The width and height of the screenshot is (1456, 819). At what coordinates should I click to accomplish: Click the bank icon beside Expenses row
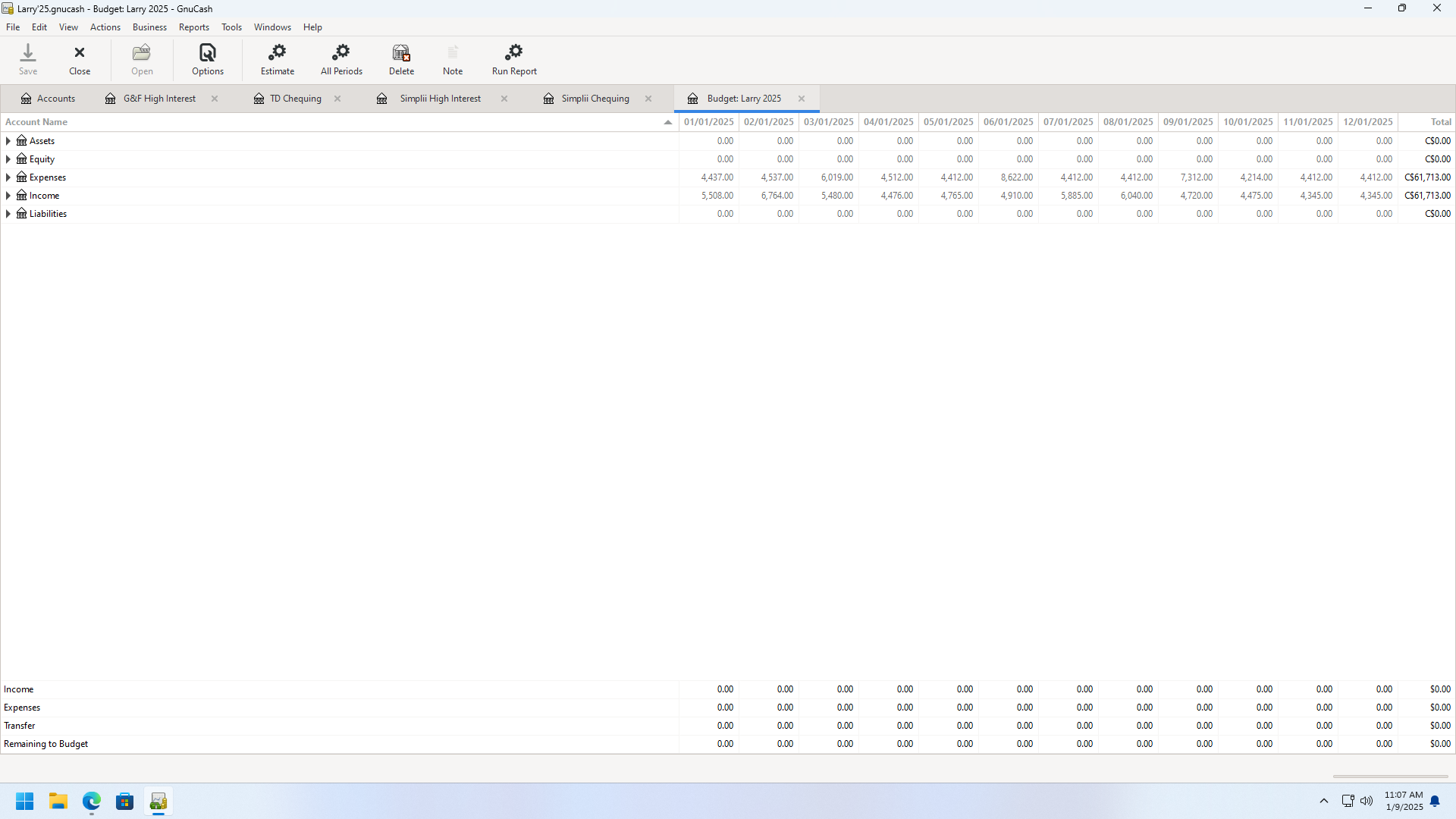coord(22,177)
